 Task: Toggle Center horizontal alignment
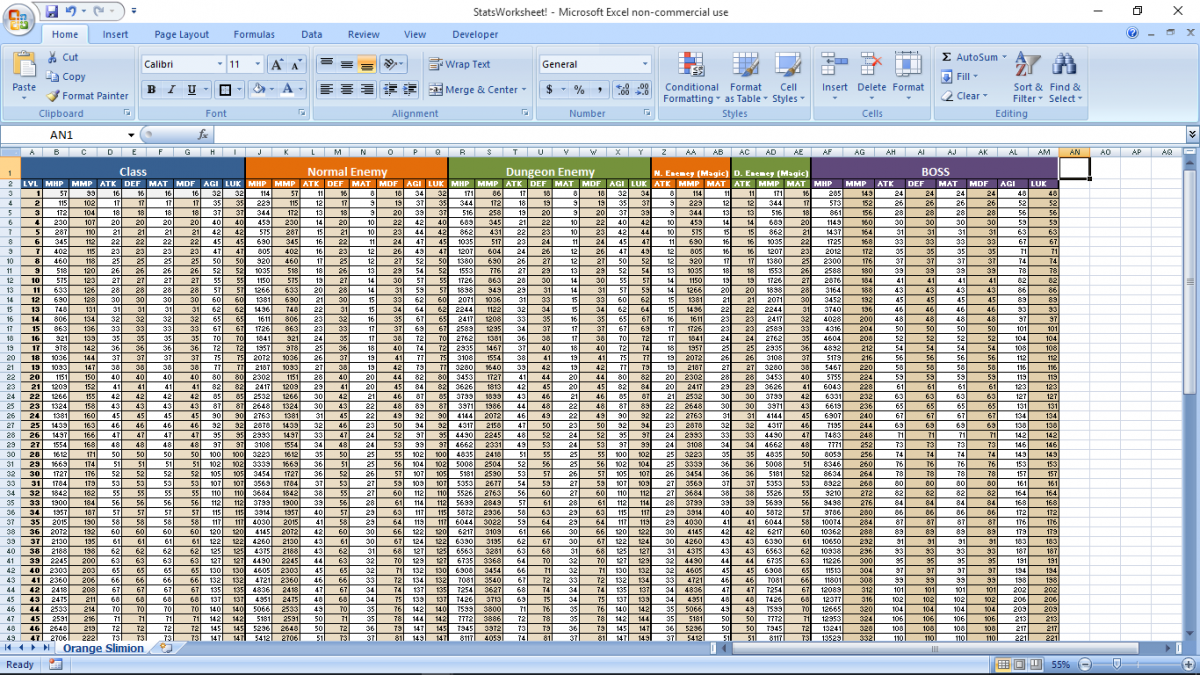pos(346,90)
